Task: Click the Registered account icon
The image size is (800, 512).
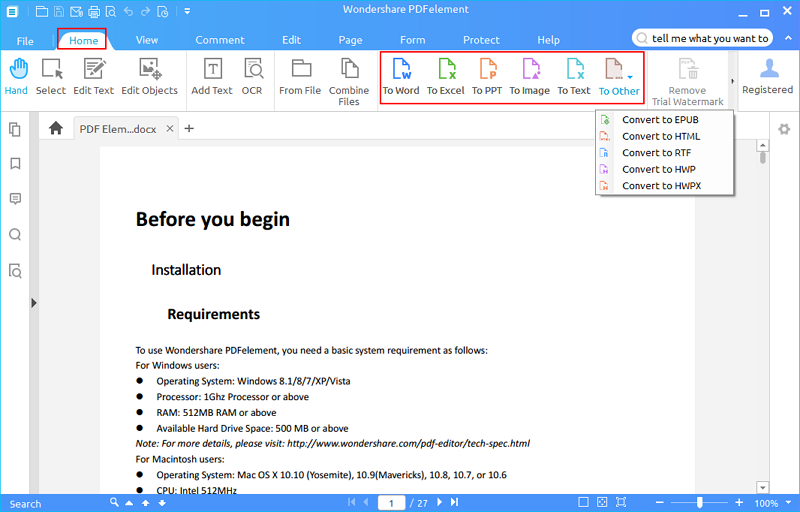Action: tap(768, 76)
